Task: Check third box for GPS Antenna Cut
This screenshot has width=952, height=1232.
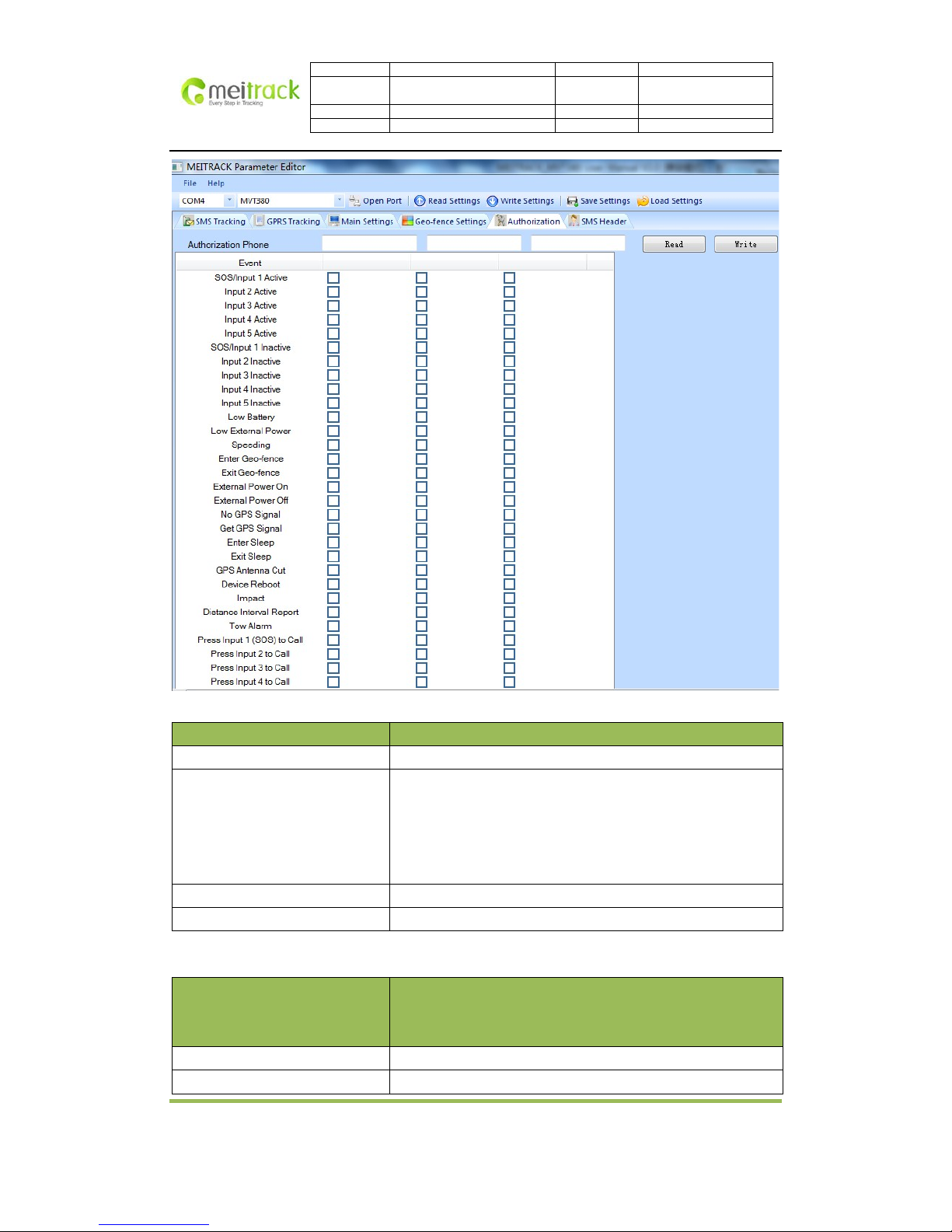Action: (509, 570)
